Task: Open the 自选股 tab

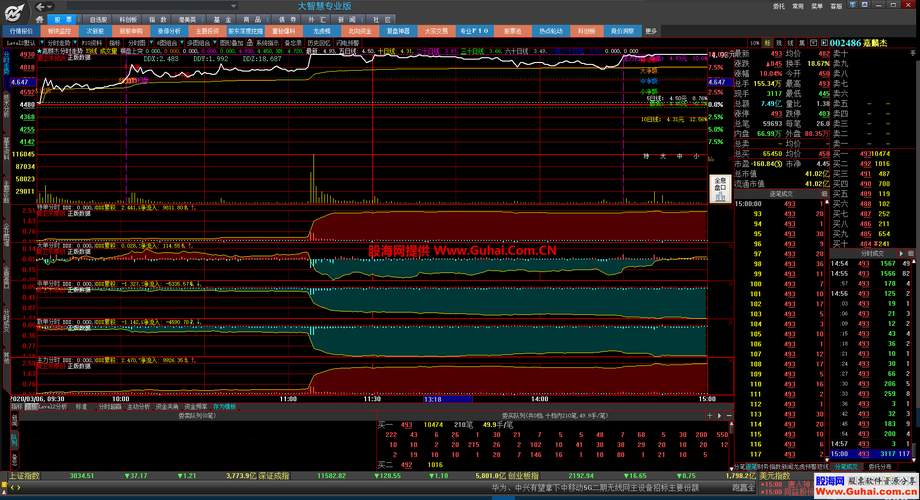Action: coord(98,19)
